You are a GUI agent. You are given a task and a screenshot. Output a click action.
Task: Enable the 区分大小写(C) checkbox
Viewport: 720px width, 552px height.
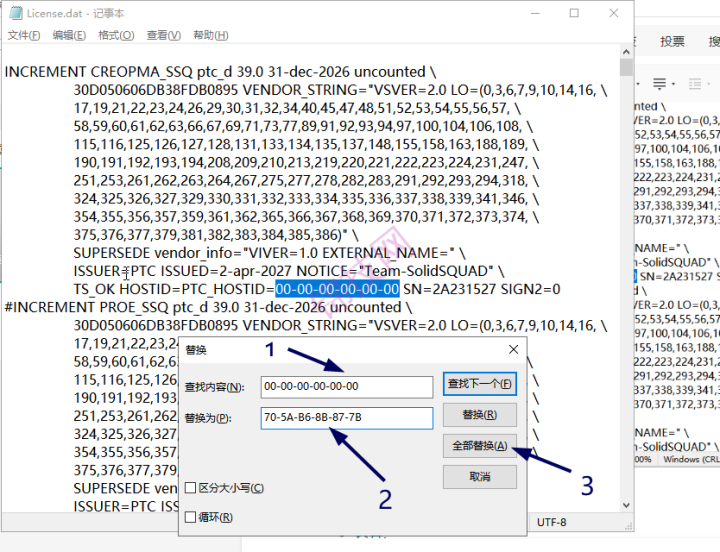pos(190,488)
